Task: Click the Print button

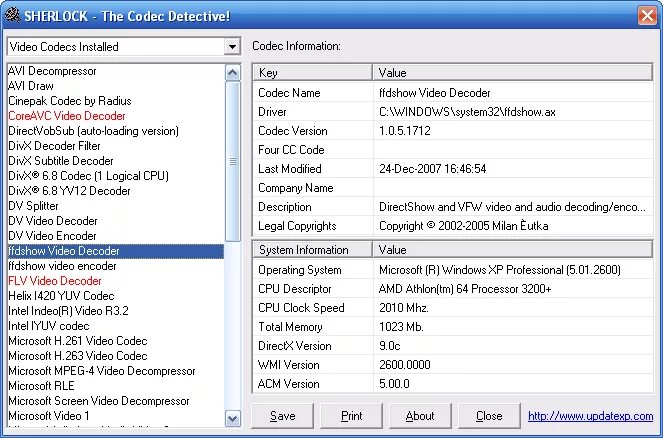Action: (x=351, y=416)
